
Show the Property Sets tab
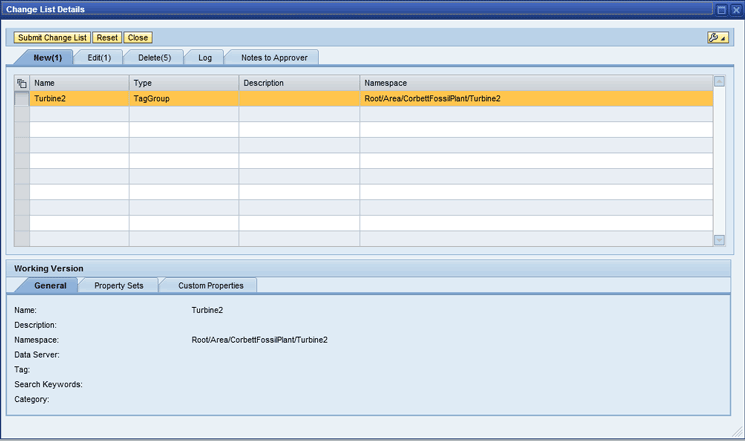pos(118,285)
